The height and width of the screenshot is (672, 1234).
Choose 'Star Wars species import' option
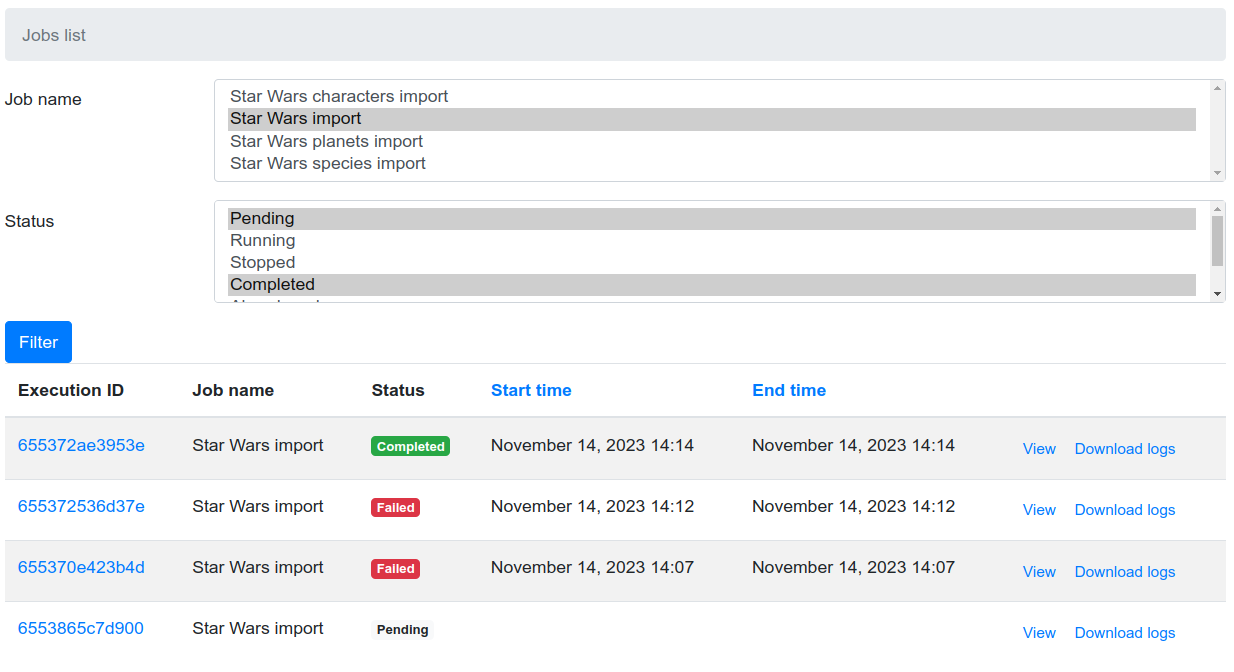[x=711, y=163]
